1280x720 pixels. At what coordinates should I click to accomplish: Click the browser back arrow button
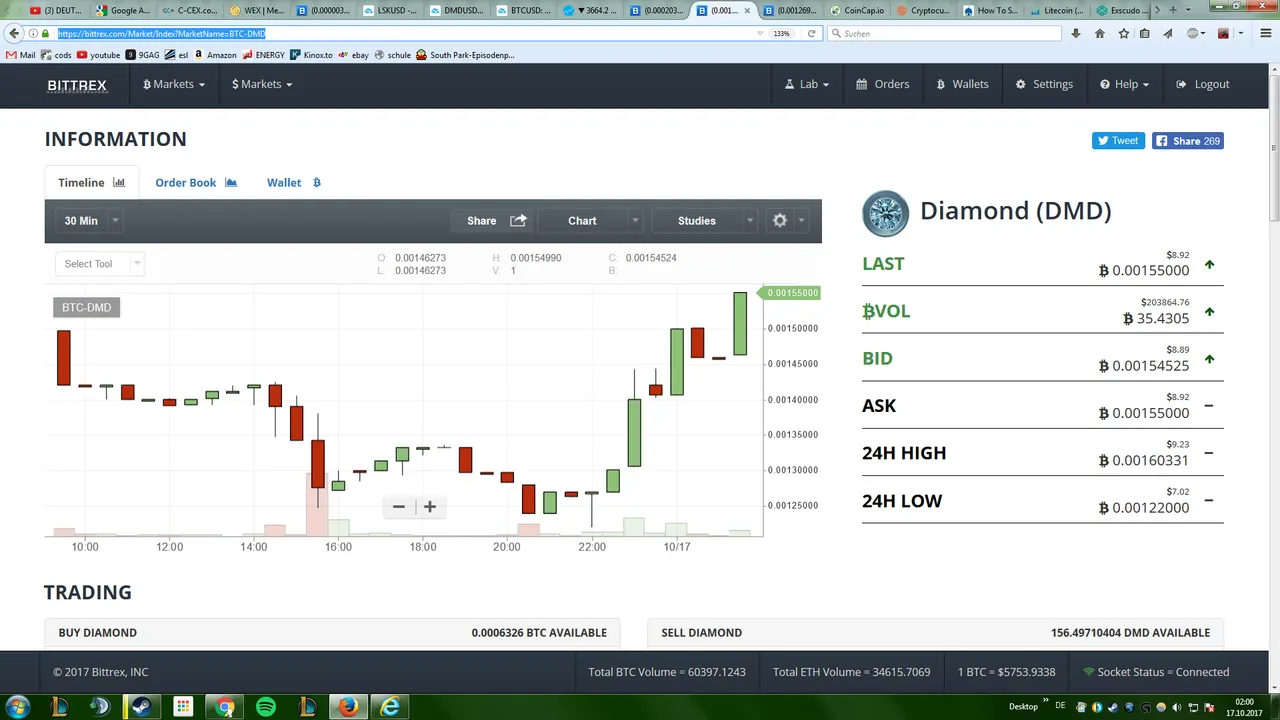(x=13, y=33)
